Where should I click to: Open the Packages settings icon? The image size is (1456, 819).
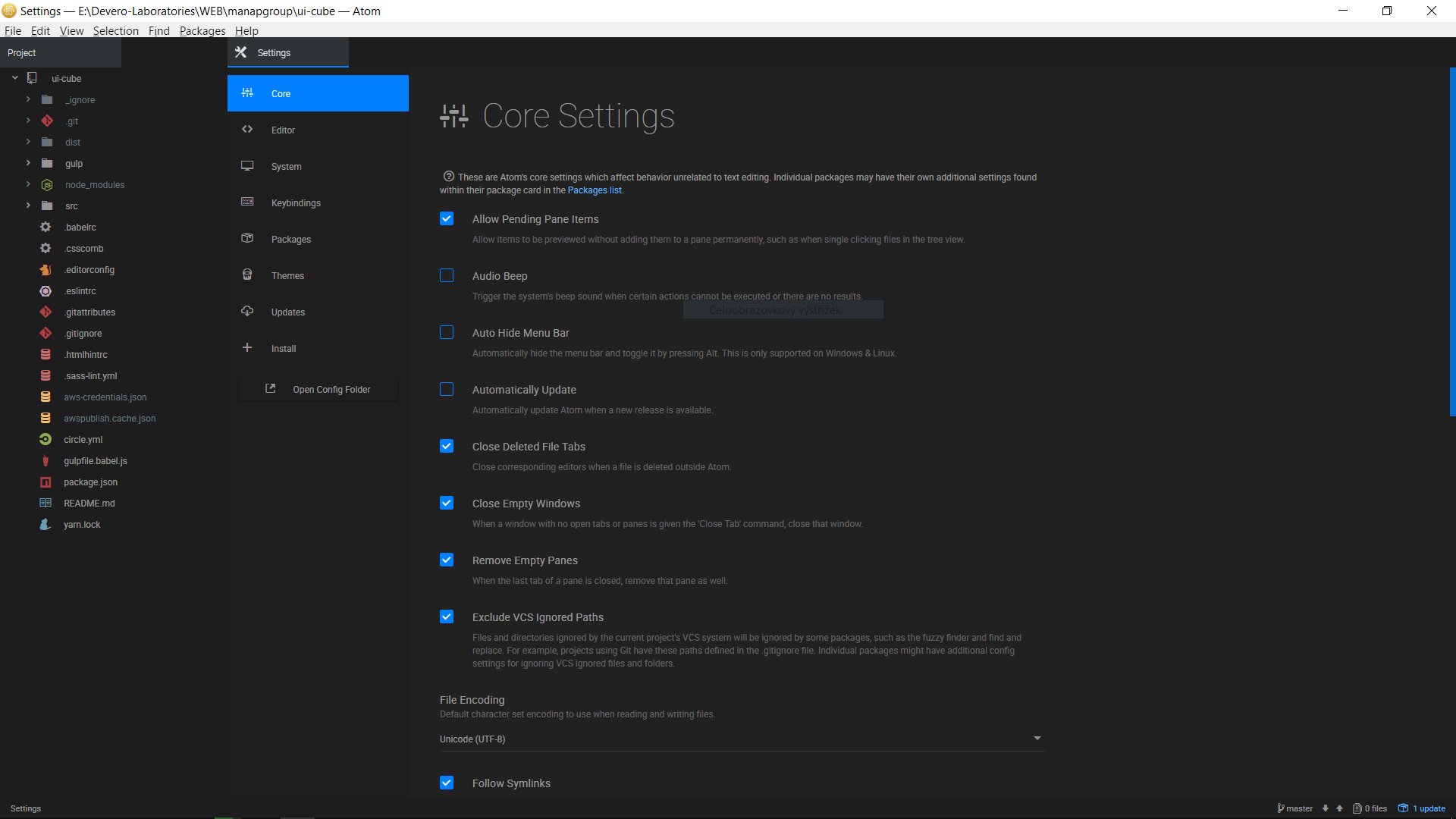point(246,238)
